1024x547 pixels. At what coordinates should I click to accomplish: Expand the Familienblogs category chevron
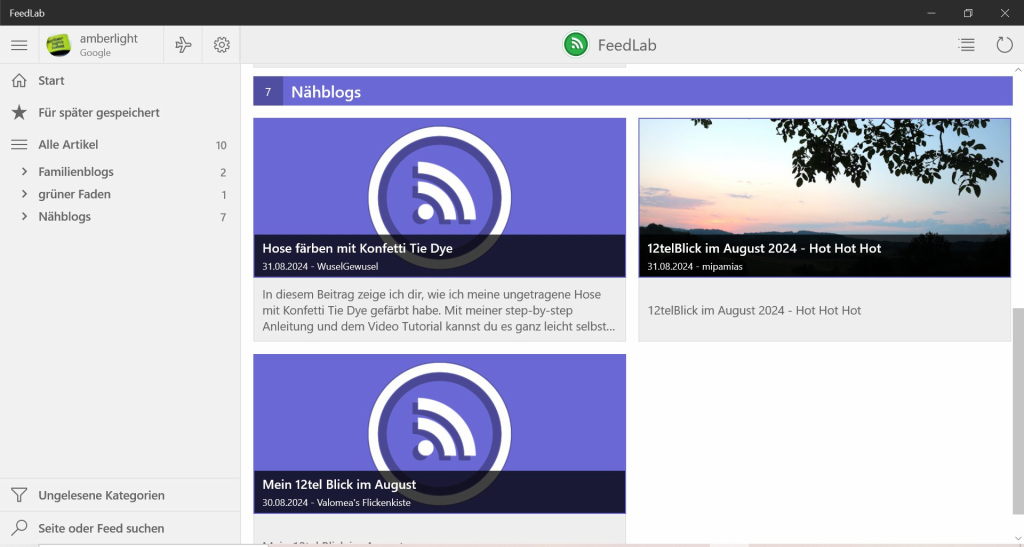24,172
